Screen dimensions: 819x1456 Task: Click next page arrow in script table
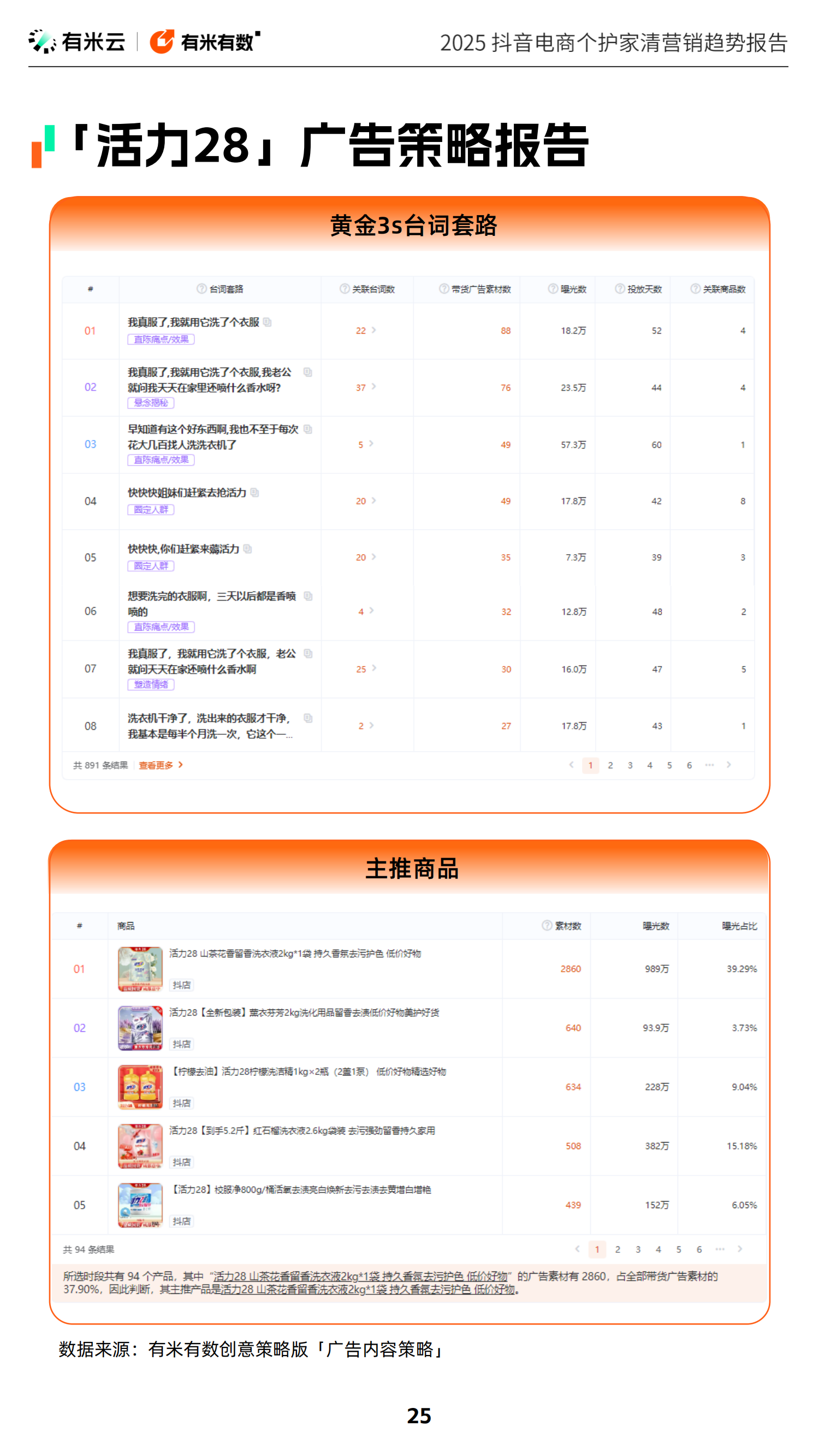(728, 765)
